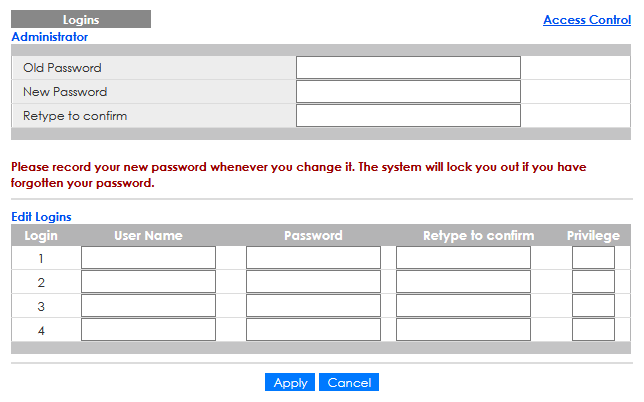644x402 pixels.
Task: Focus Privilege field for login 3
Action: coord(593,306)
